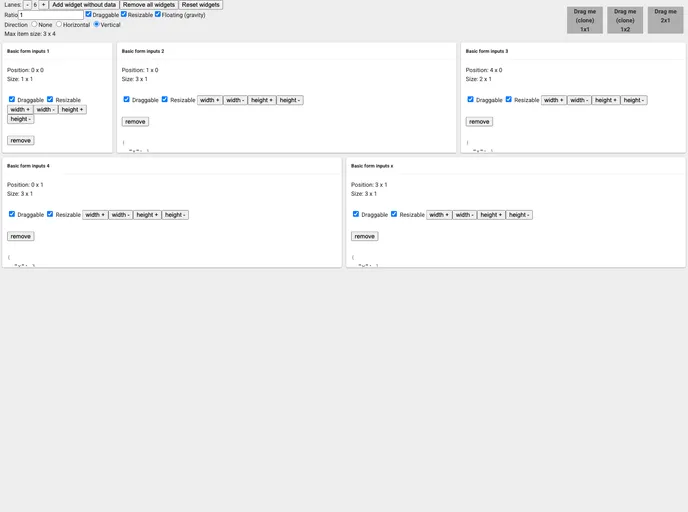Click width + in Basic form inputs 2
688x512 pixels.
210,100
